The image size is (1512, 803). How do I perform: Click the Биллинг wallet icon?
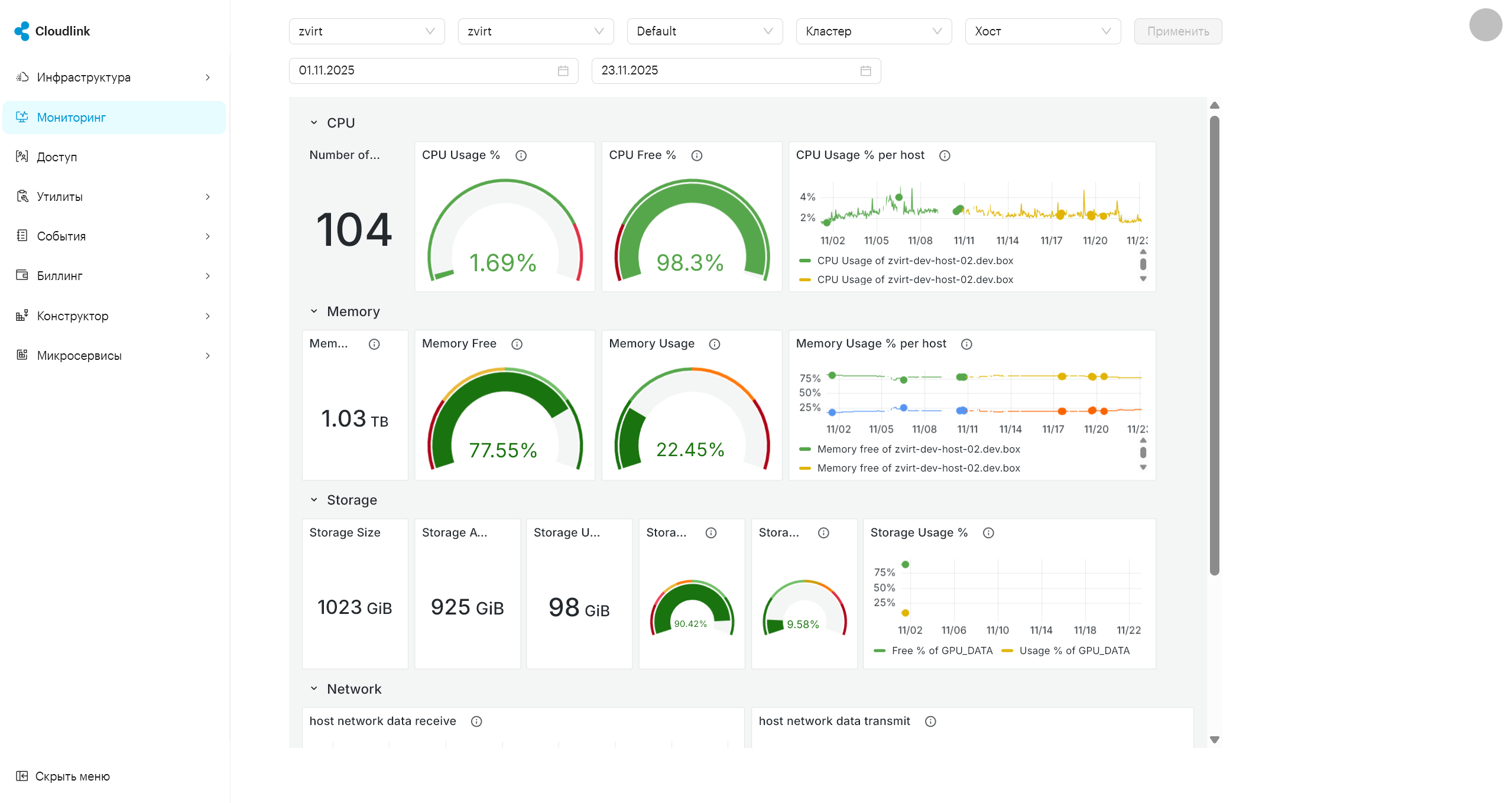(22, 275)
